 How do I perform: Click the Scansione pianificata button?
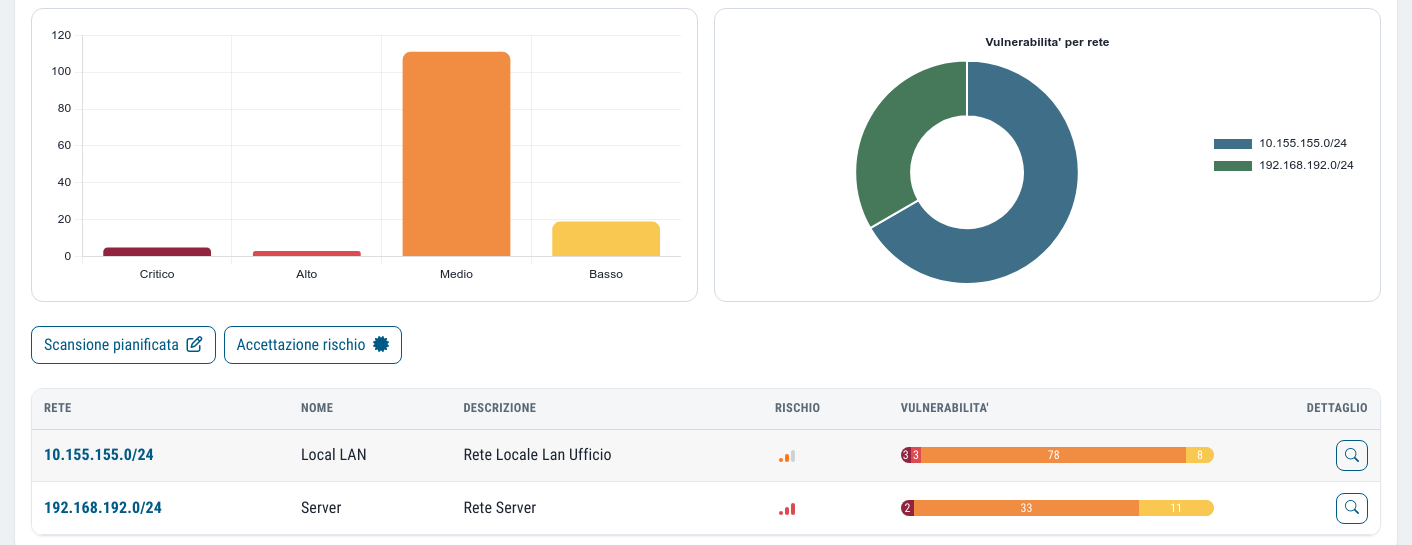[123, 345]
